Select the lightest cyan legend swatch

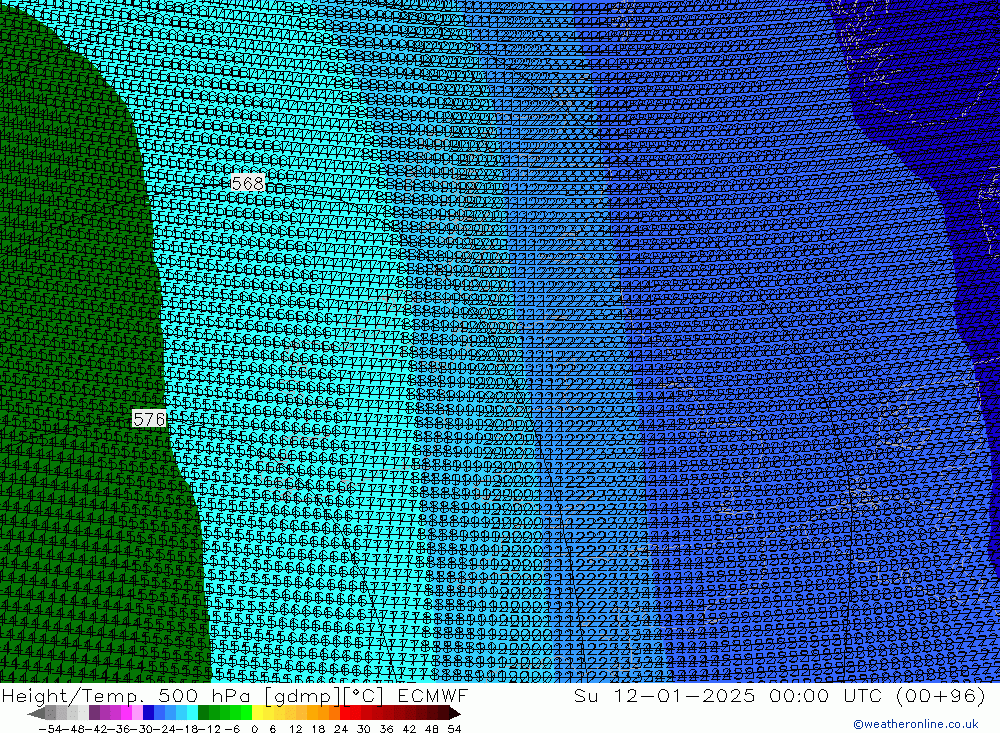pos(192,714)
